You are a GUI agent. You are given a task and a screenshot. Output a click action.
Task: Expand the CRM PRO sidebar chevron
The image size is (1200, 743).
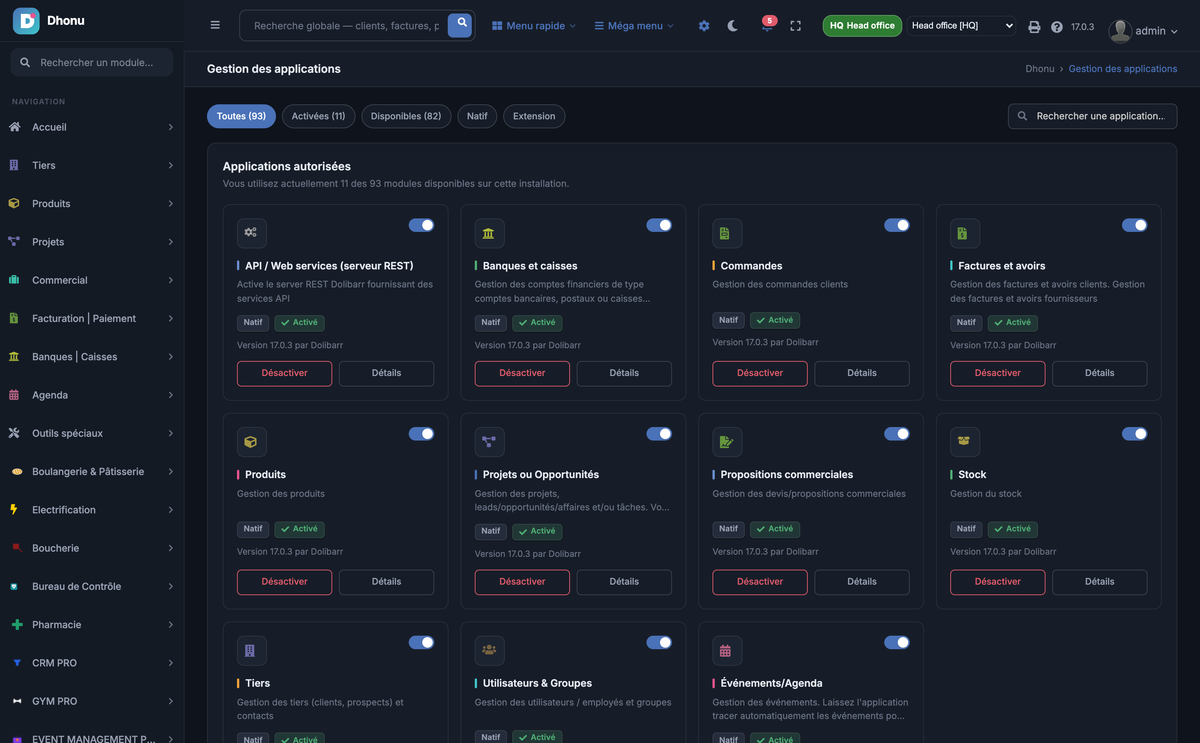[170, 663]
